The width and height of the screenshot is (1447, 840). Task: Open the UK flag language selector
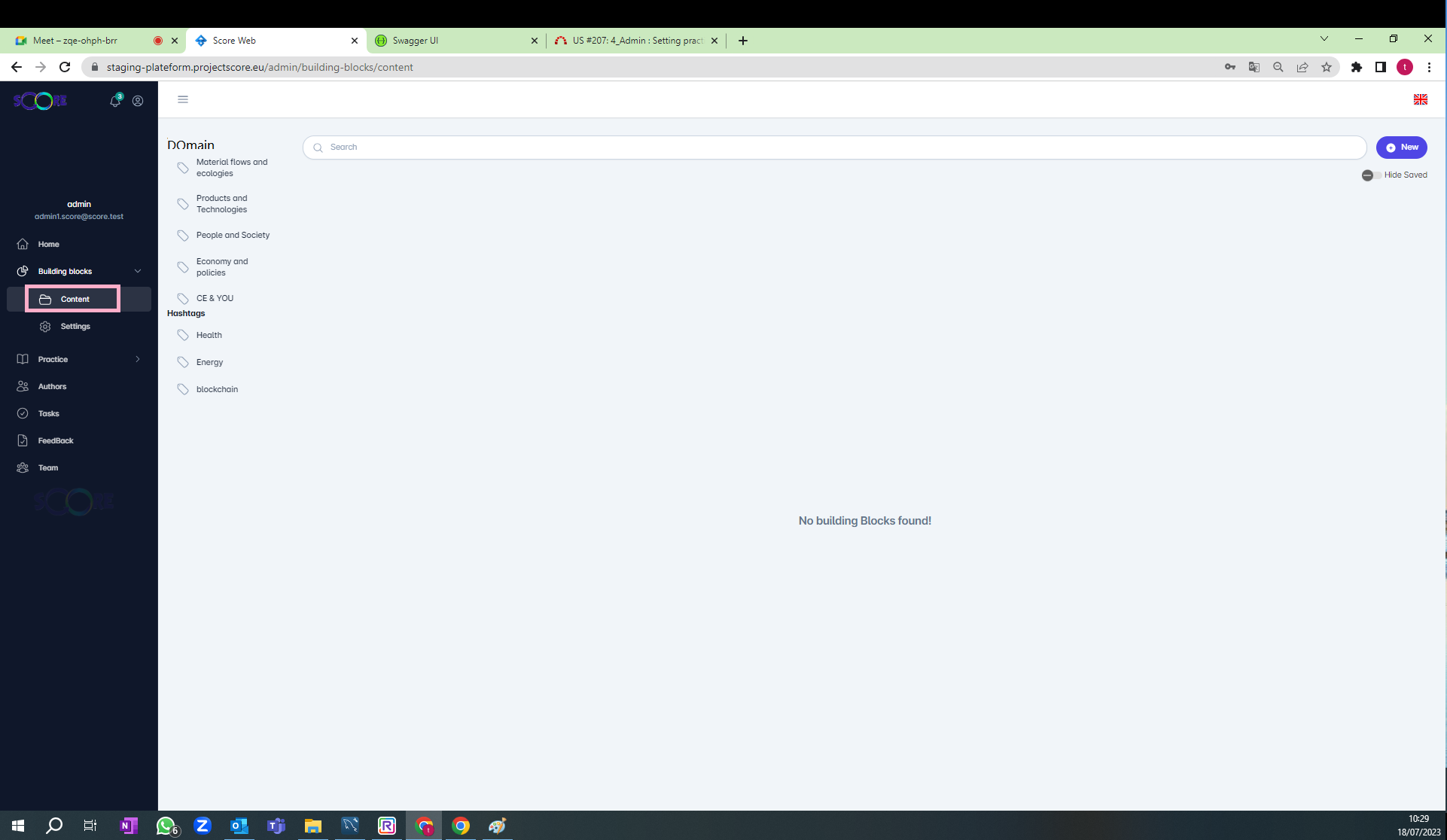pos(1420,99)
